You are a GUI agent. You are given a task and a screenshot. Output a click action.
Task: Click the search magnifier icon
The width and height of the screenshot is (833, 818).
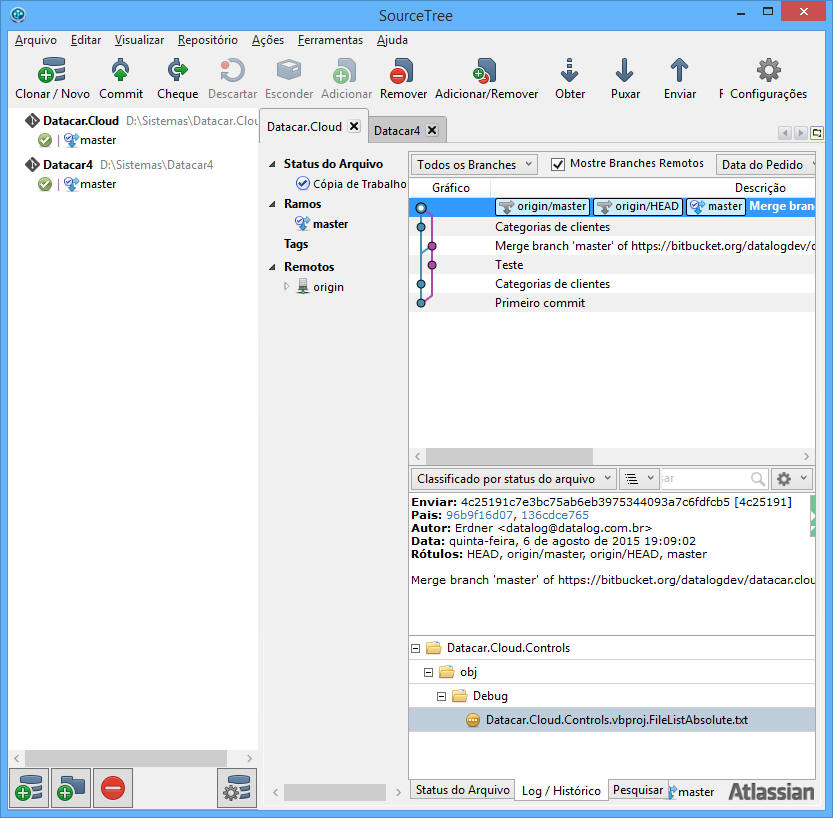pyautogui.click(x=758, y=479)
